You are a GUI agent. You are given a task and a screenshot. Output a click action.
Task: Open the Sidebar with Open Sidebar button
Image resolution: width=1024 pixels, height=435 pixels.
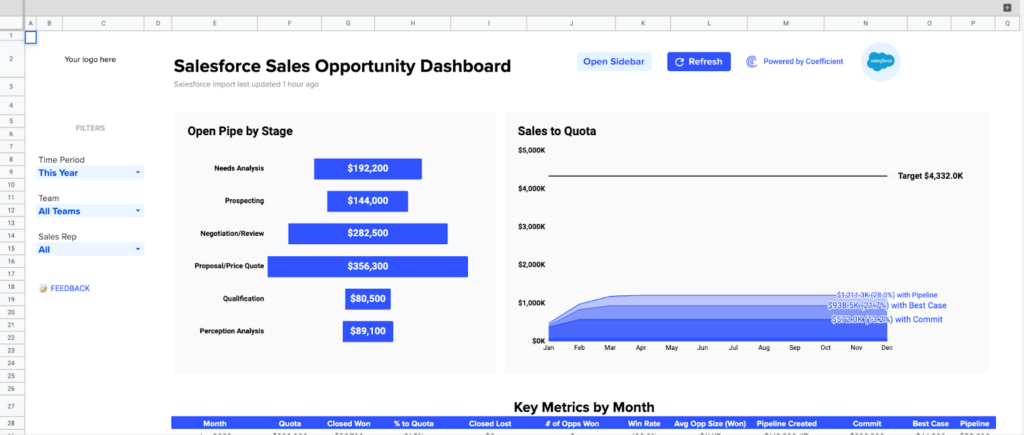(614, 62)
